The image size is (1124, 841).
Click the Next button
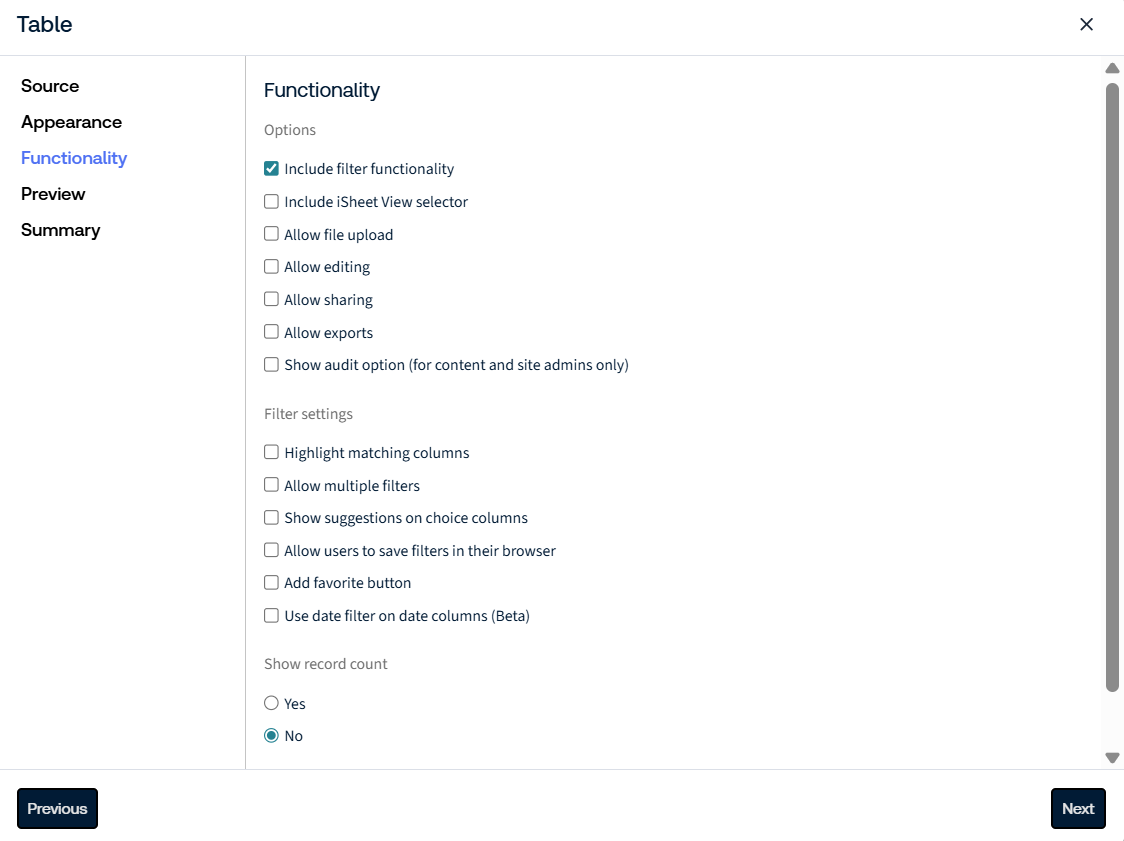[1078, 809]
